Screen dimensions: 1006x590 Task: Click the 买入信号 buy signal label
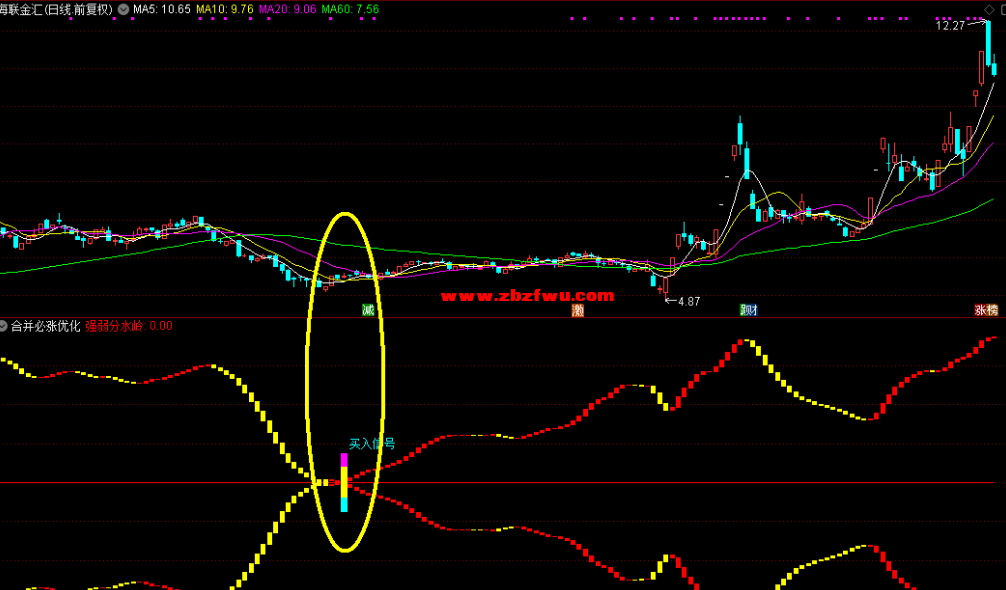pos(372,444)
